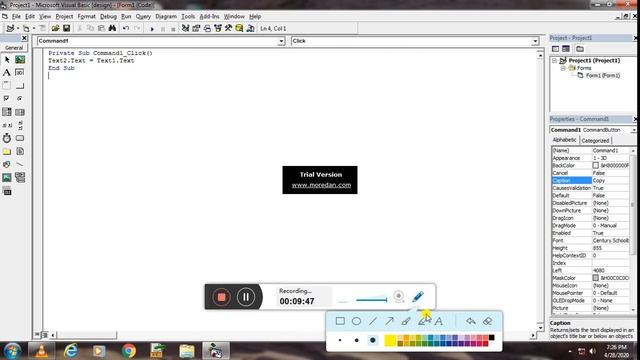This screenshot has width=640, height=360.
Task: Select the Image control in the toolbox
Action: [7, 178]
